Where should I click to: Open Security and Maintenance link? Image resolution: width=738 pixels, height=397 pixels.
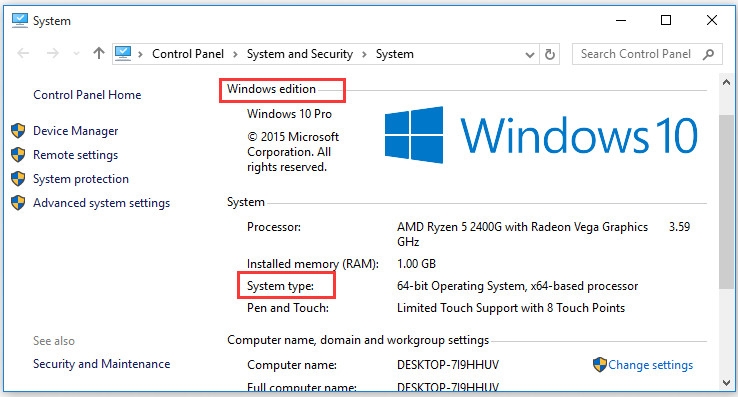(101, 364)
